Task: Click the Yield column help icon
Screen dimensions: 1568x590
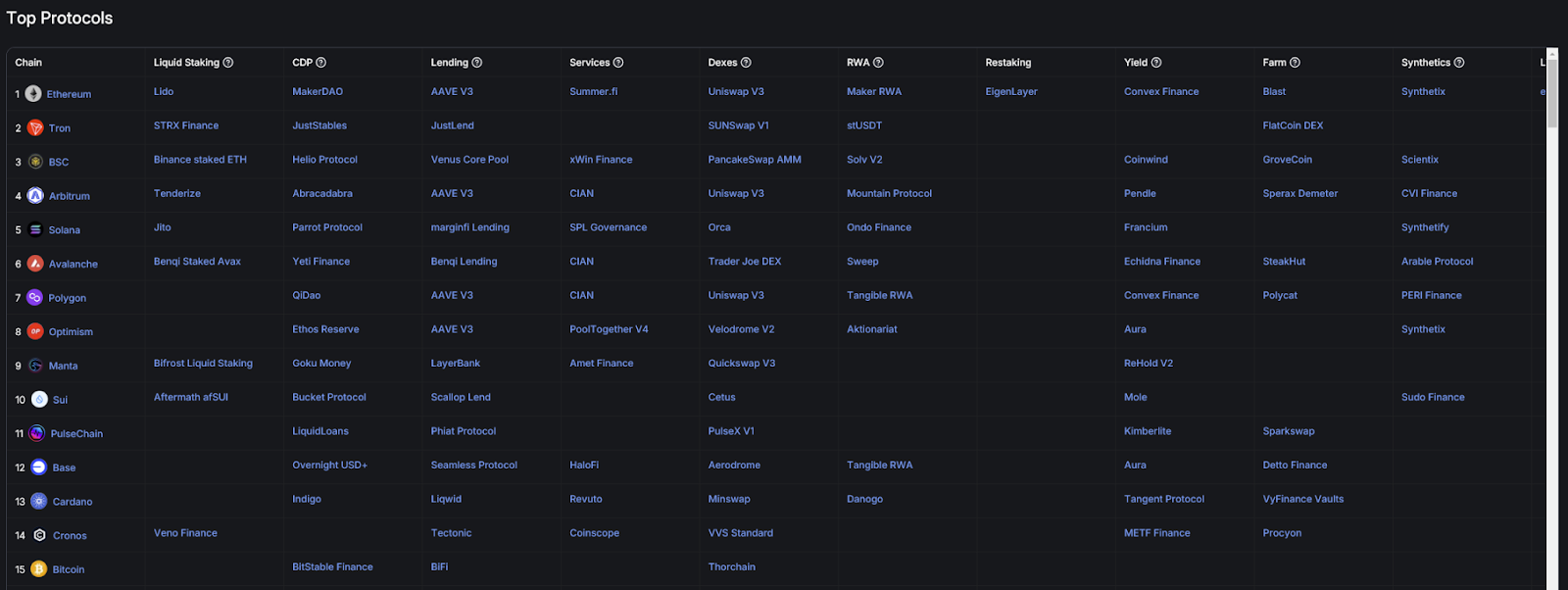Action: [1156, 63]
